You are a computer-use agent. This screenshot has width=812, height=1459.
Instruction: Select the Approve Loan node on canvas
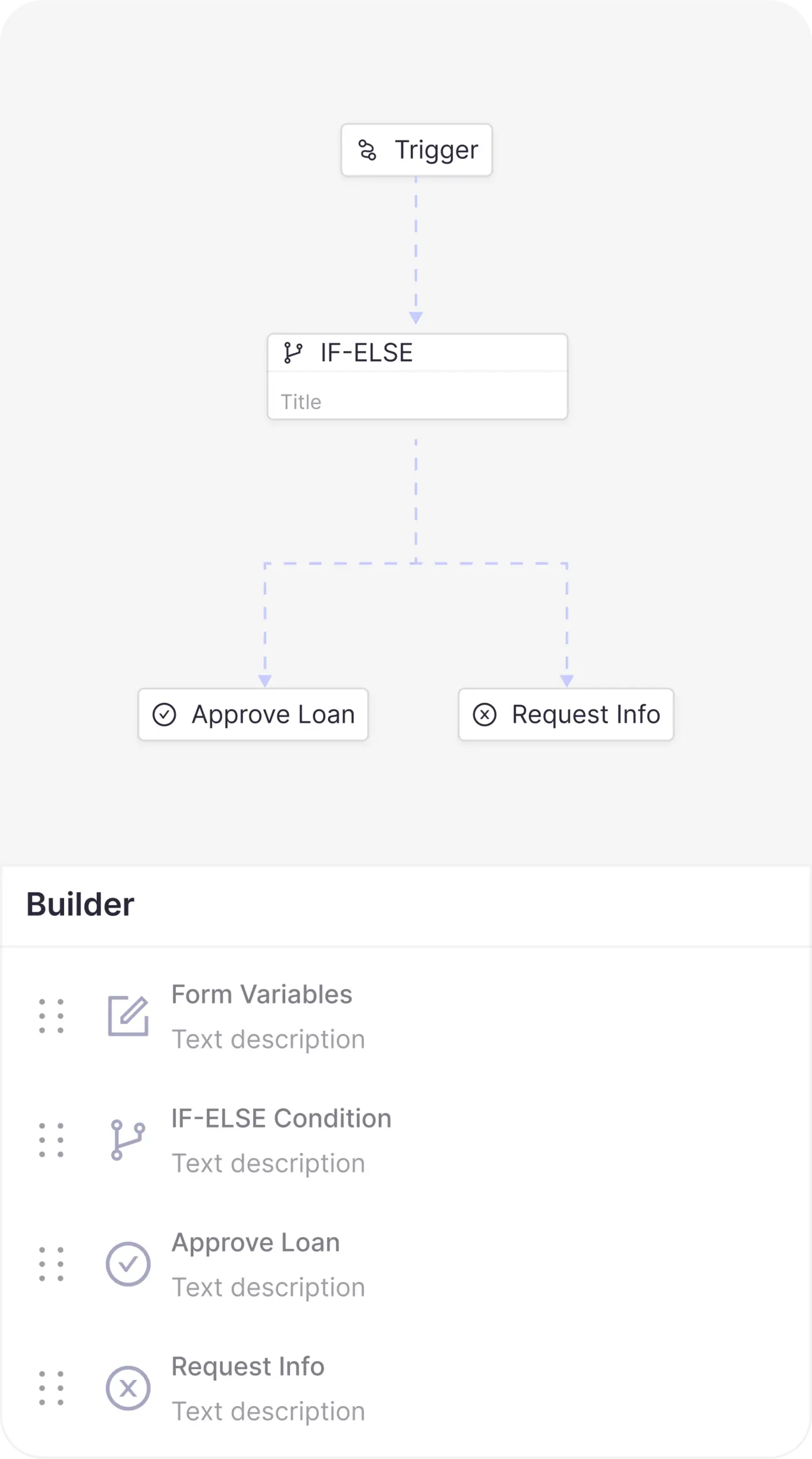coord(253,714)
